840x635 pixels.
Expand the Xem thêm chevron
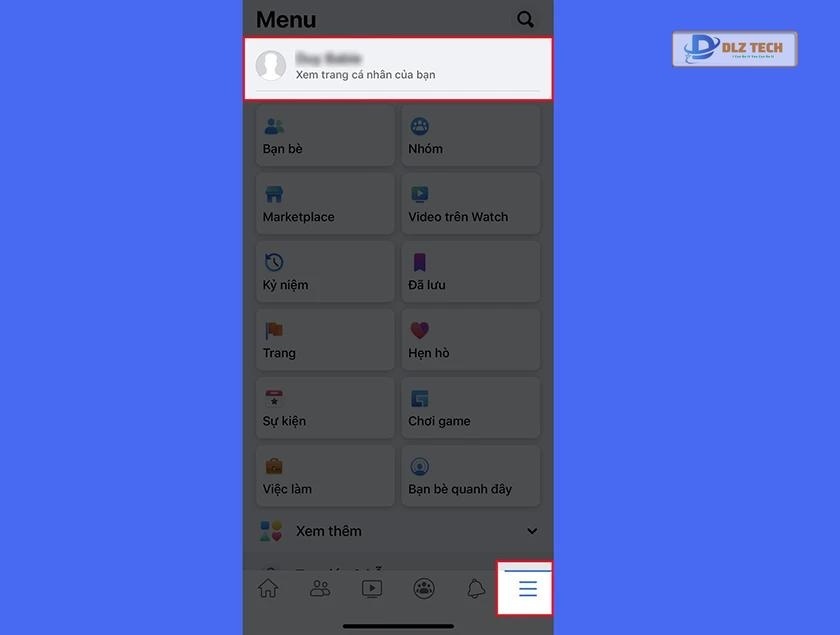(x=532, y=531)
